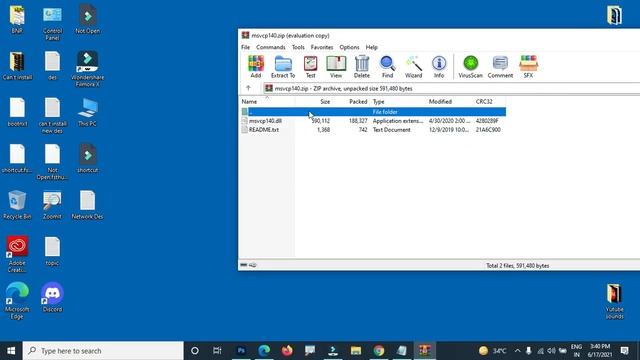Click the Delete trash icon in WinRAR
Screen dimensions: 640x360
(362, 67)
